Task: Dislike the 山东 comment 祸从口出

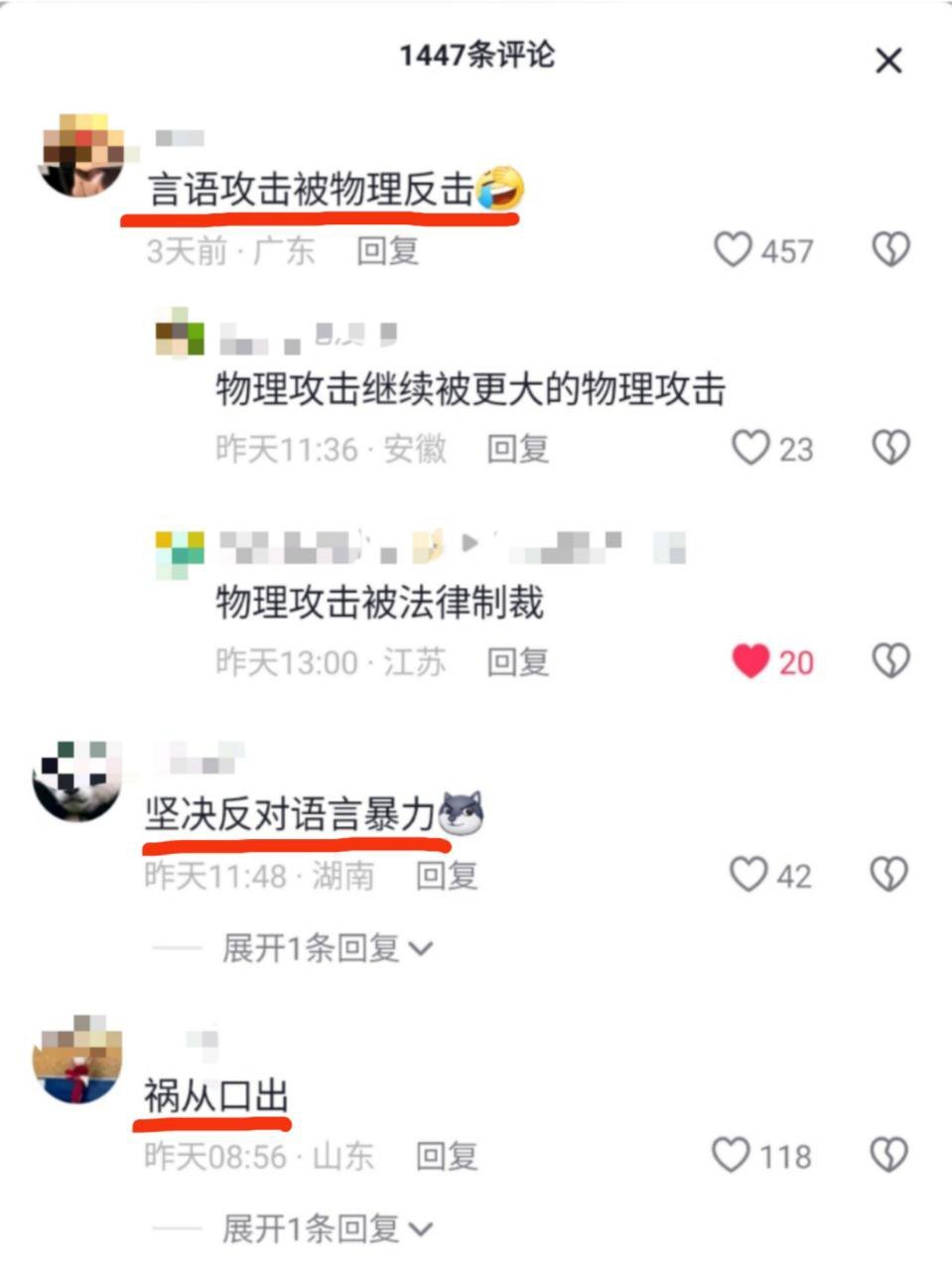Action: 888,1155
